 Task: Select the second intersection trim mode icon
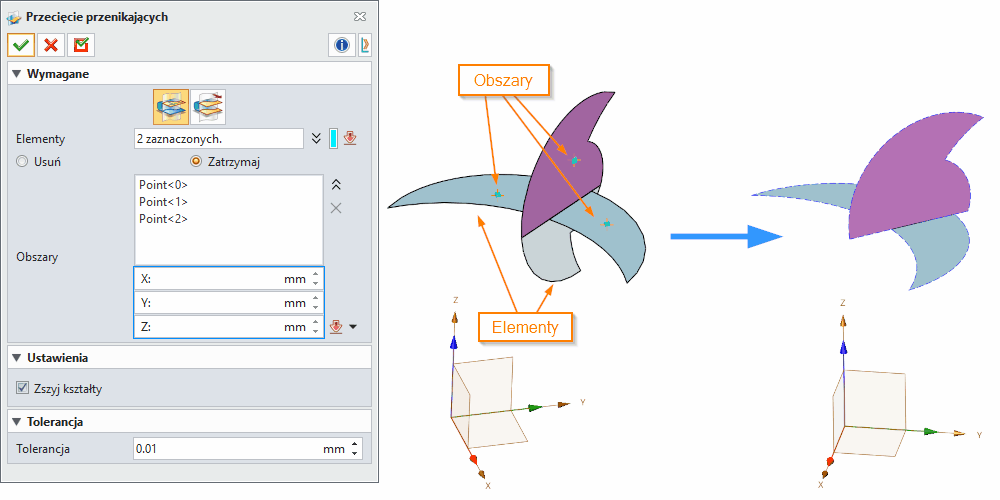[x=208, y=105]
